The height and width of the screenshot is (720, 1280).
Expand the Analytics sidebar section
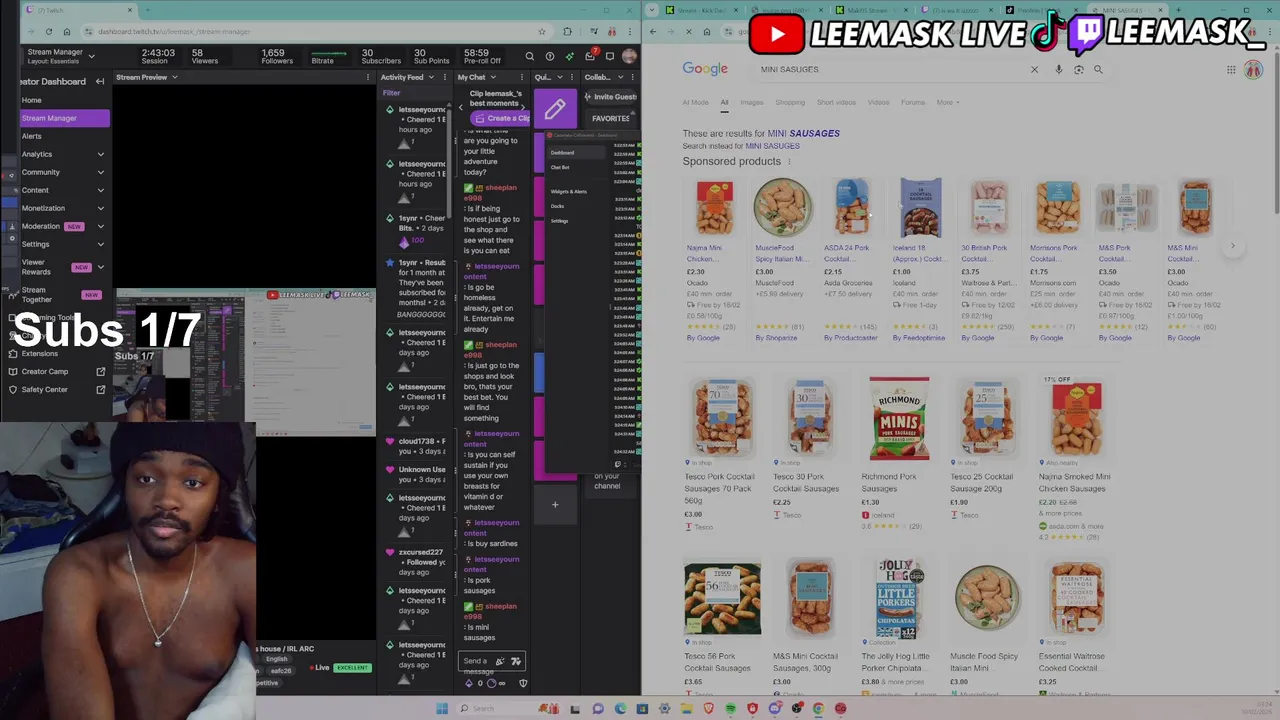pyautogui.click(x=100, y=154)
